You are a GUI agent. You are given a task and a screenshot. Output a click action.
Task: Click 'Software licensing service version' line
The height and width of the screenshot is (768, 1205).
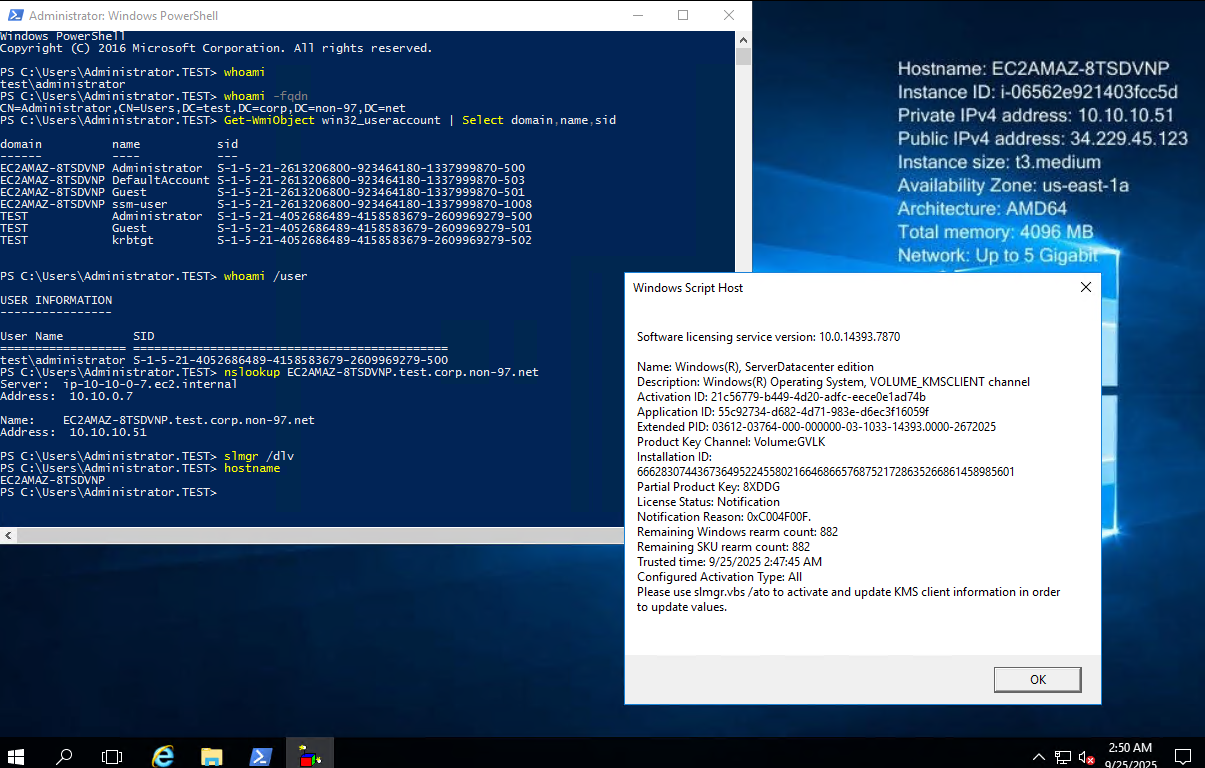click(768, 337)
